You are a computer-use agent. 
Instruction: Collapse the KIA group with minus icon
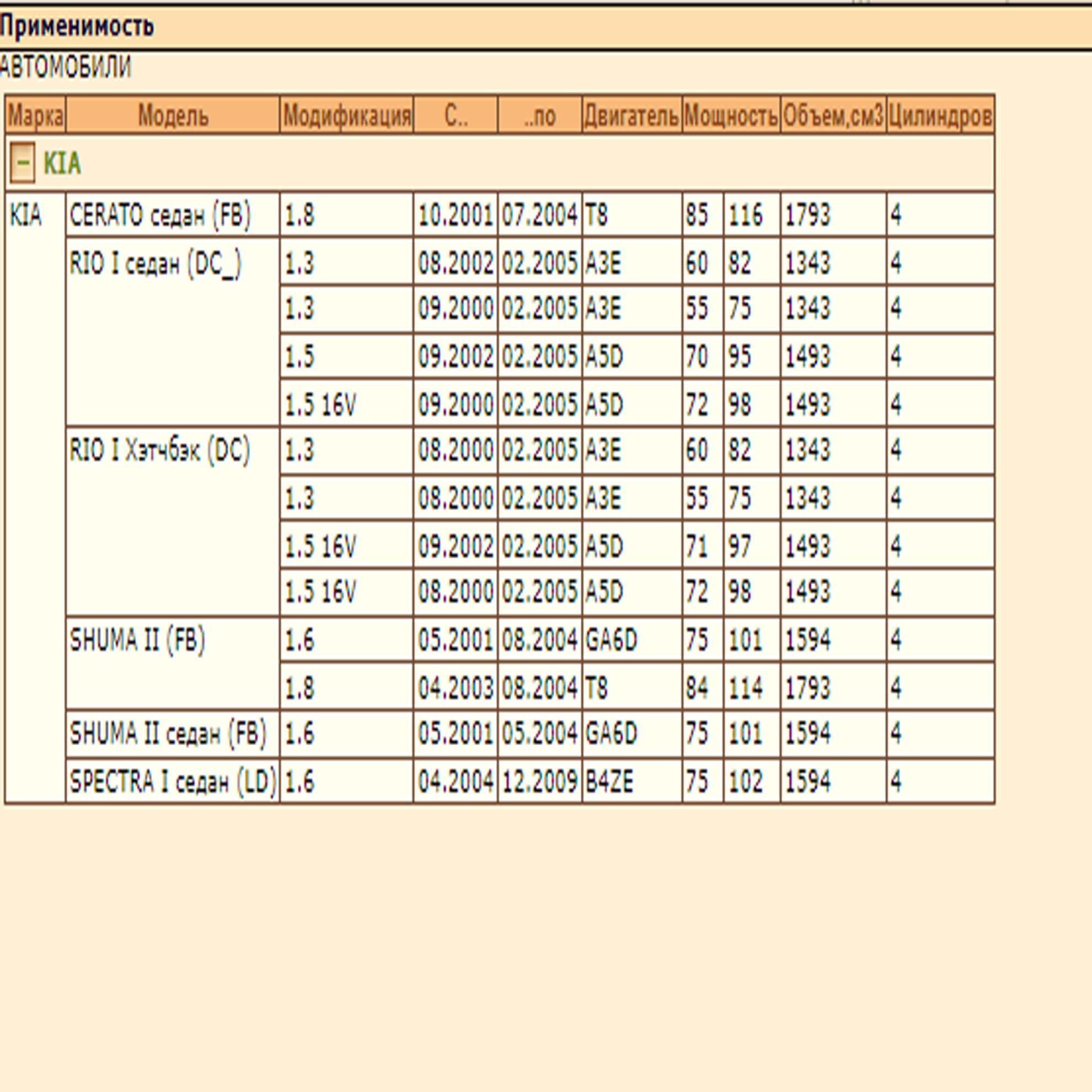23,163
